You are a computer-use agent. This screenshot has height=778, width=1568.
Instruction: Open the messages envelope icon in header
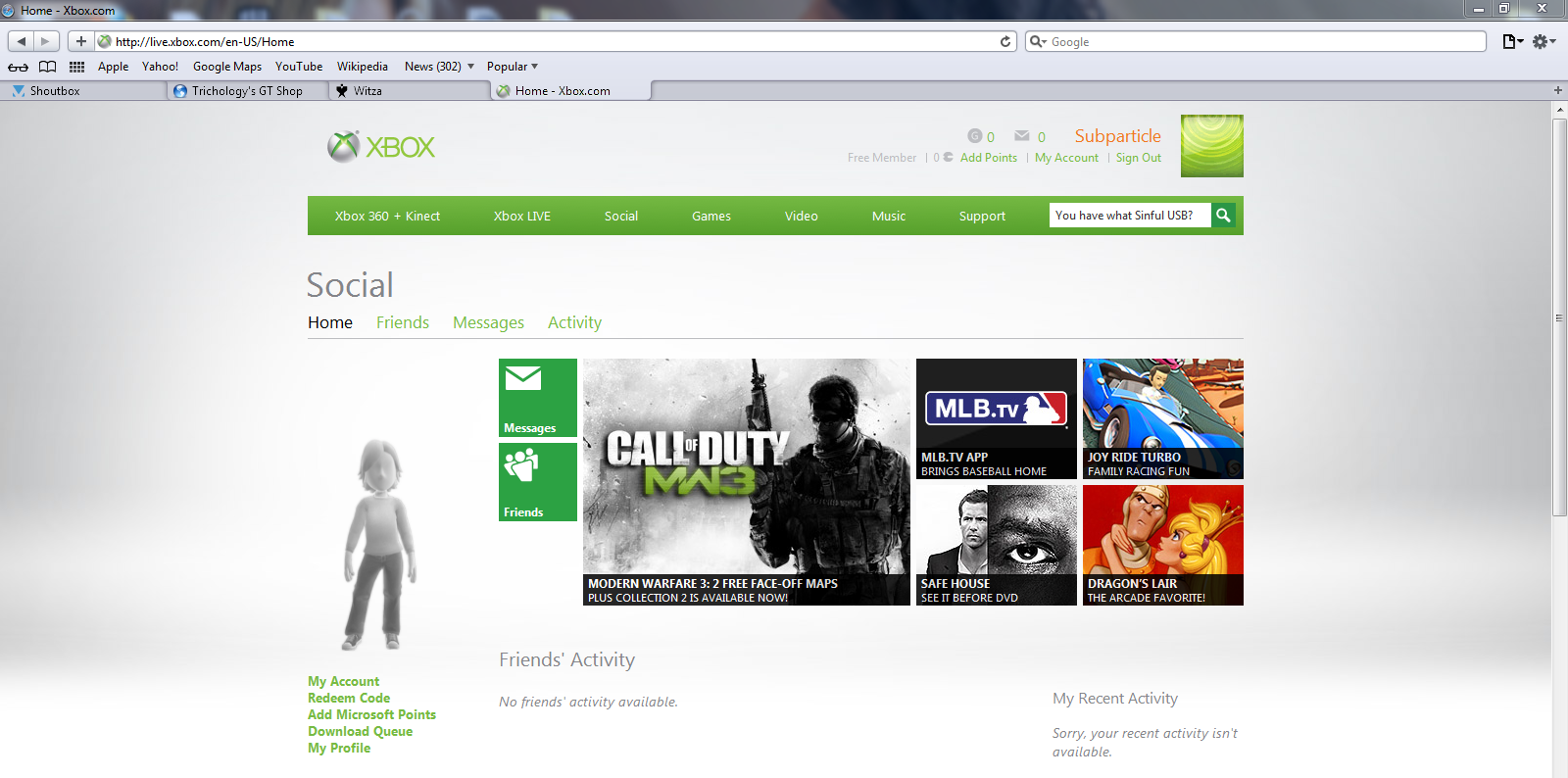(x=1022, y=136)
